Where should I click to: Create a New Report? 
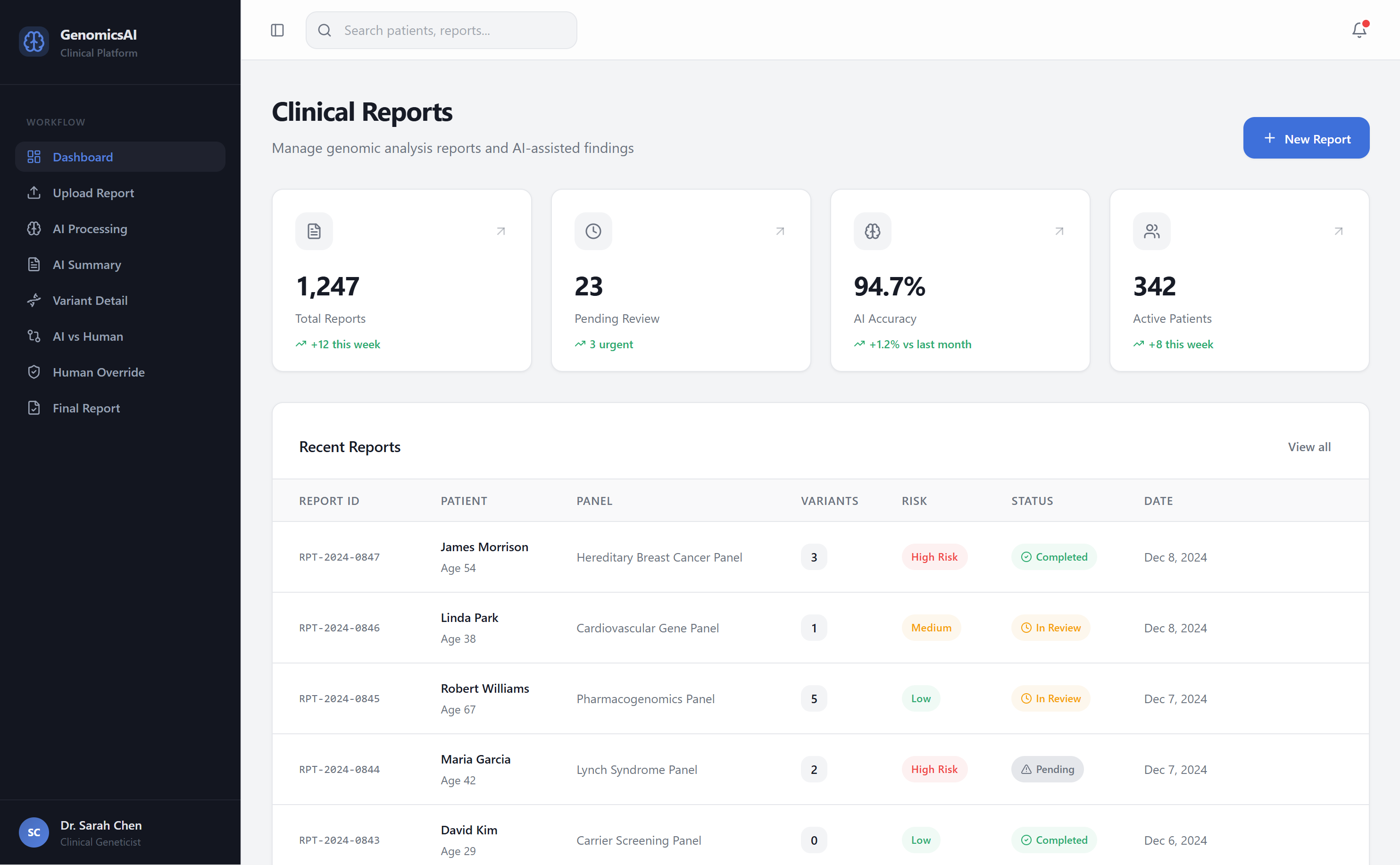coord(1306,138)
